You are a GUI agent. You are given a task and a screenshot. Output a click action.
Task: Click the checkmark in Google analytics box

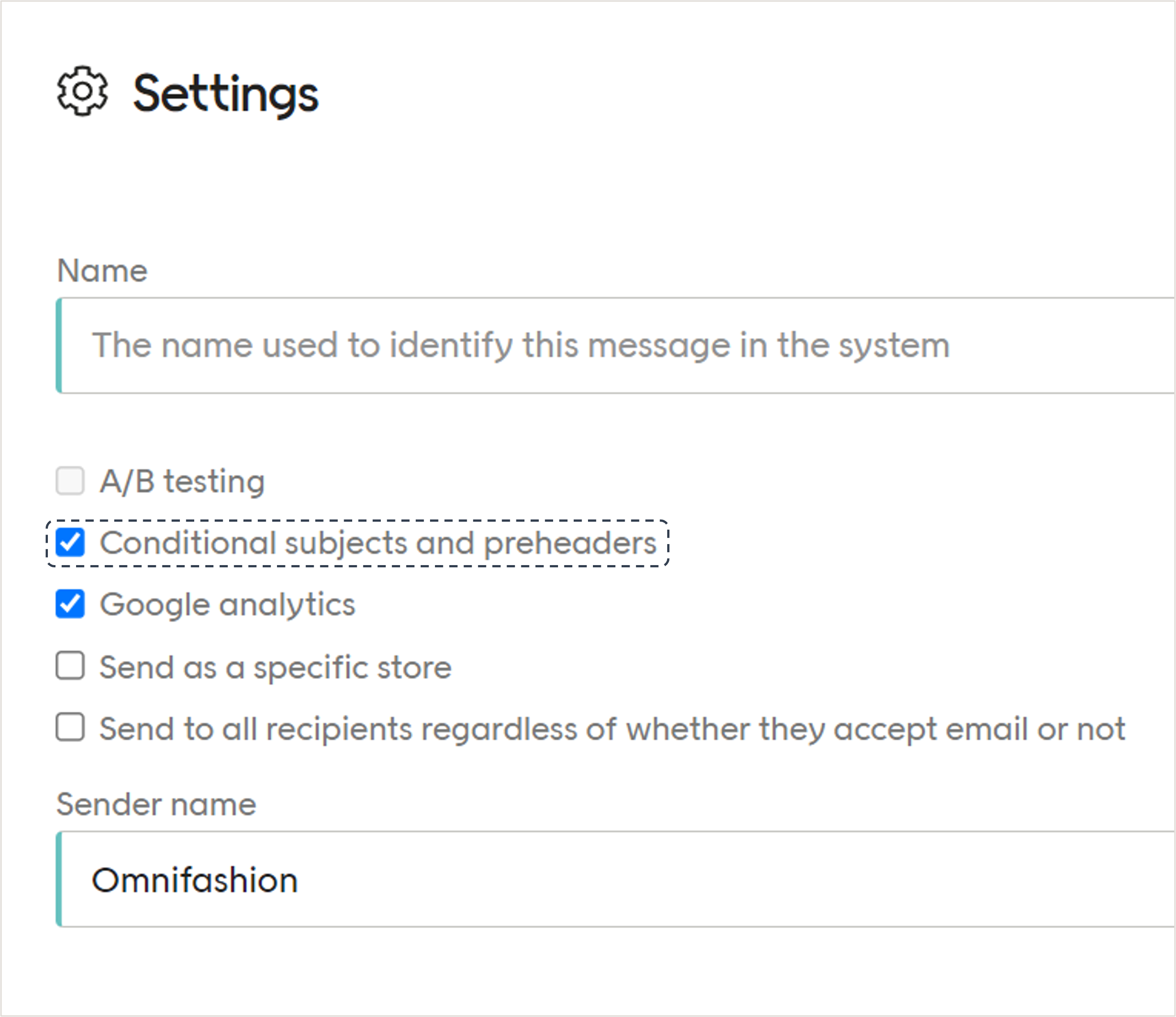click(70, 604)
